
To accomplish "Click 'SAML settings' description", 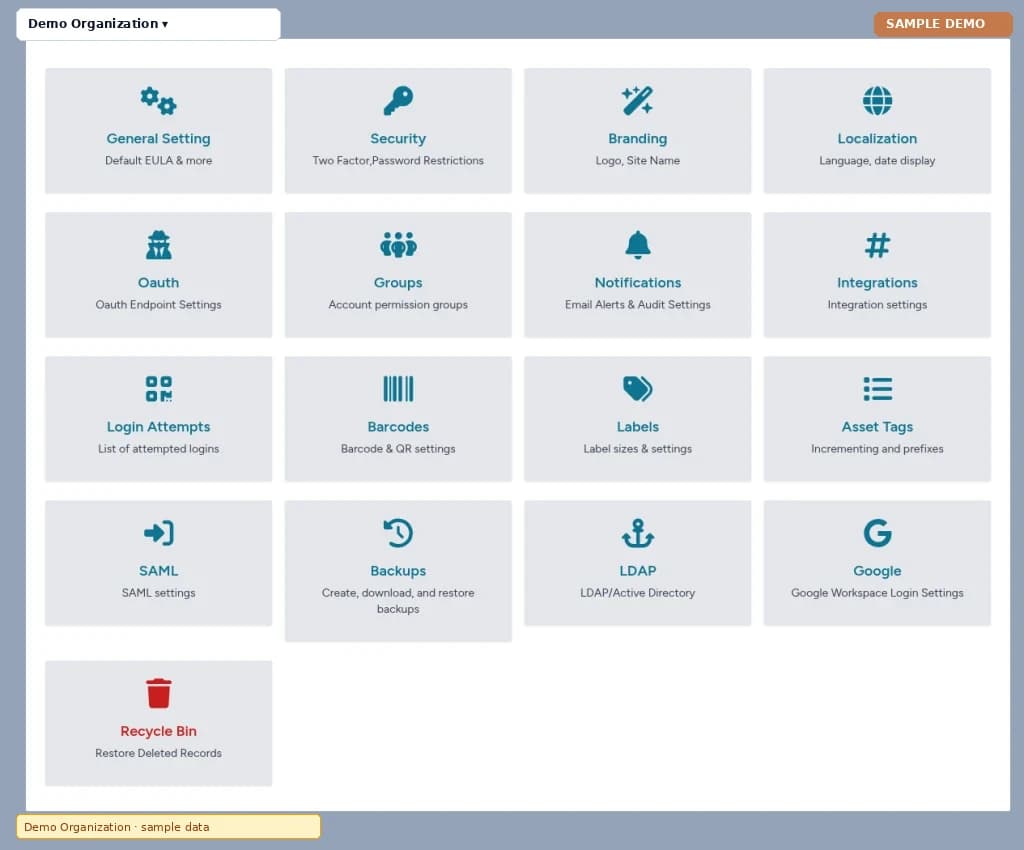I will pyautogui.click(x=158, y=593).
